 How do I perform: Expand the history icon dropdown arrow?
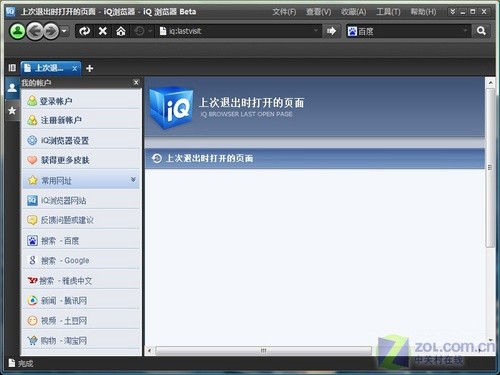[x=150, y=31]
